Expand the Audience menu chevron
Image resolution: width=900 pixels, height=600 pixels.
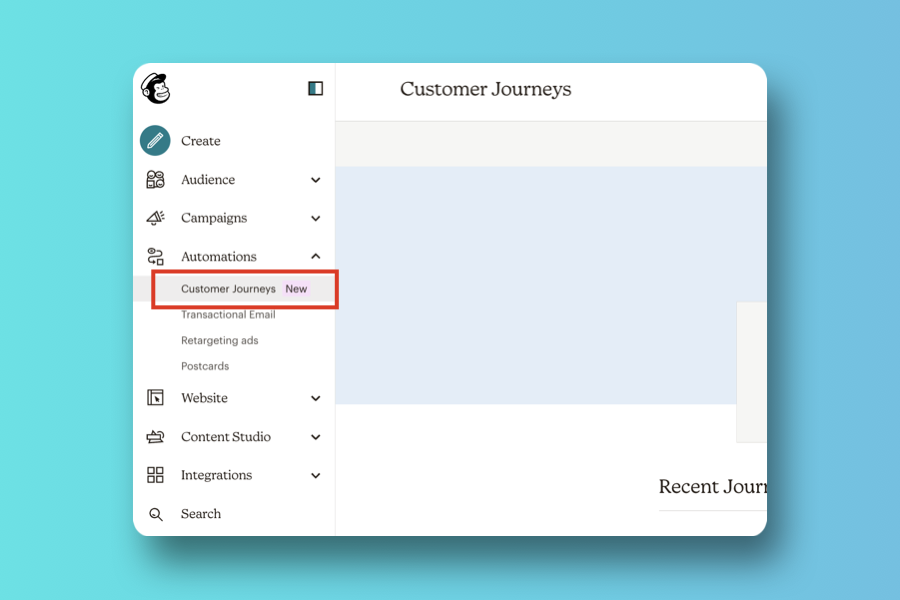point(316,180)
